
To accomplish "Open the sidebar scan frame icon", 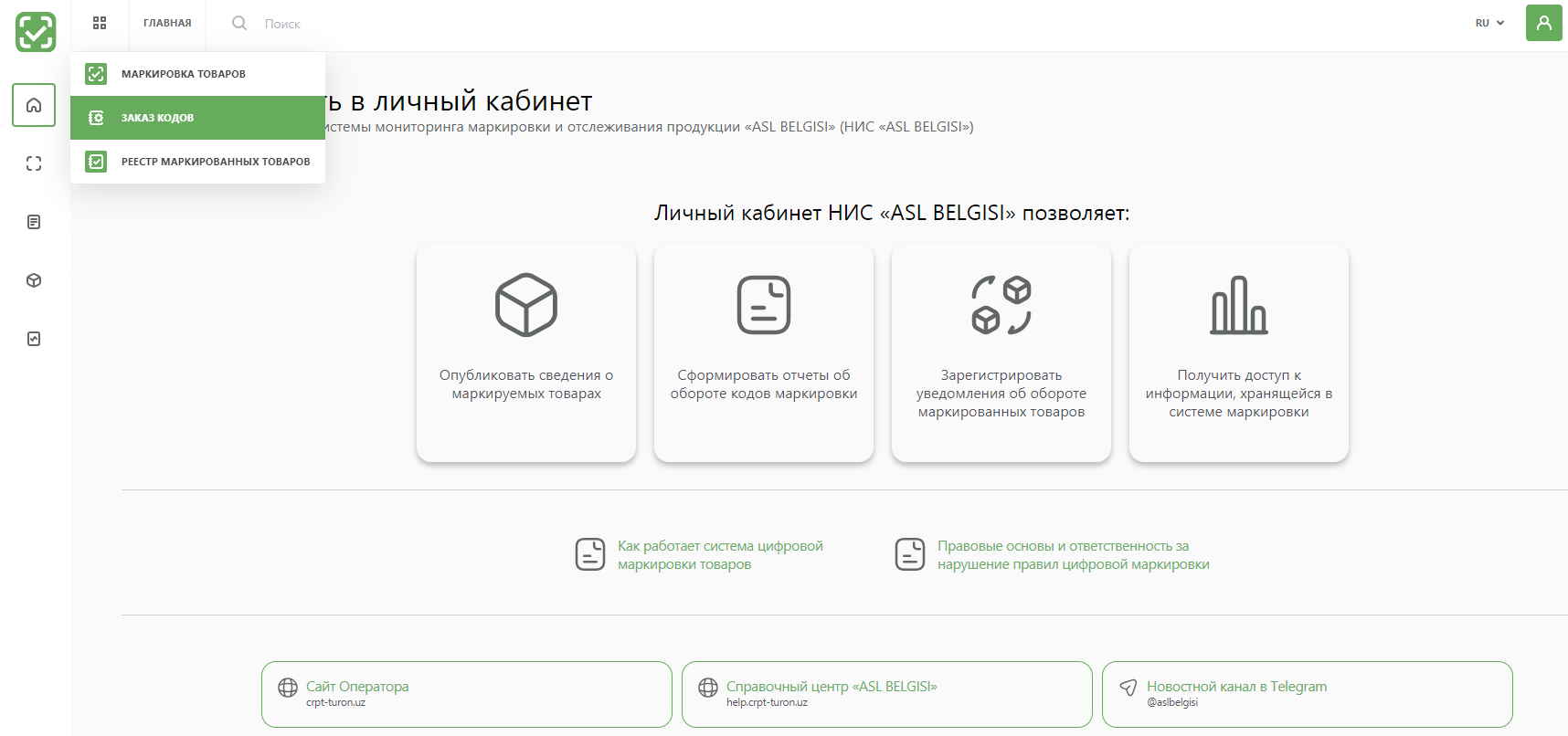I will point(34,163).
